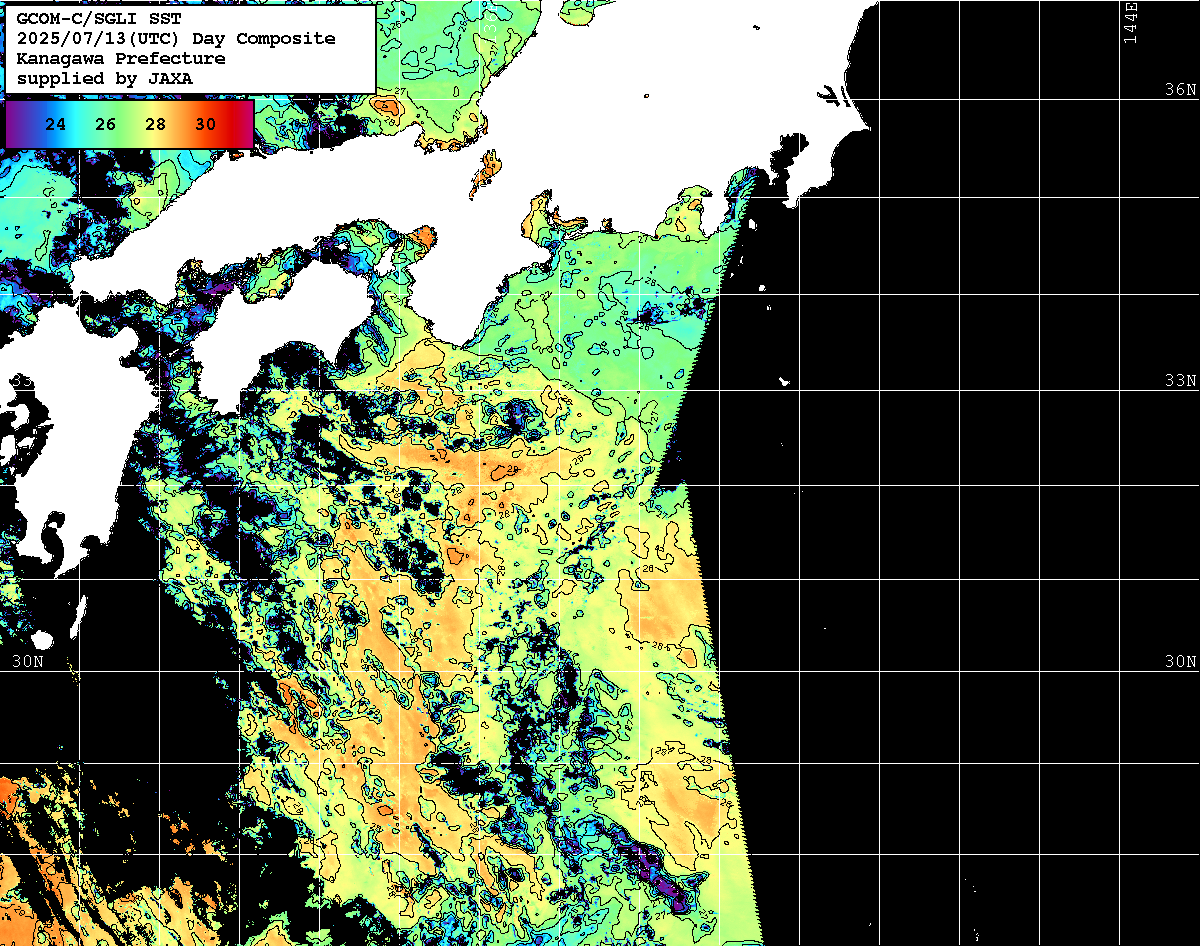The image size is (1200, 946).
Task: Click the "supplied by JAXA" credit text
Action: (104, 78)
